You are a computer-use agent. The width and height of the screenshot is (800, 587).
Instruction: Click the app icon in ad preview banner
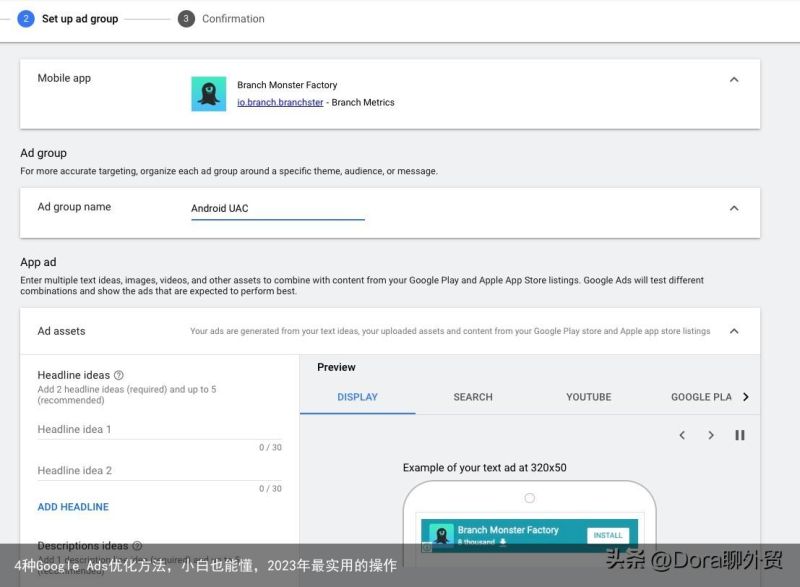441,534
